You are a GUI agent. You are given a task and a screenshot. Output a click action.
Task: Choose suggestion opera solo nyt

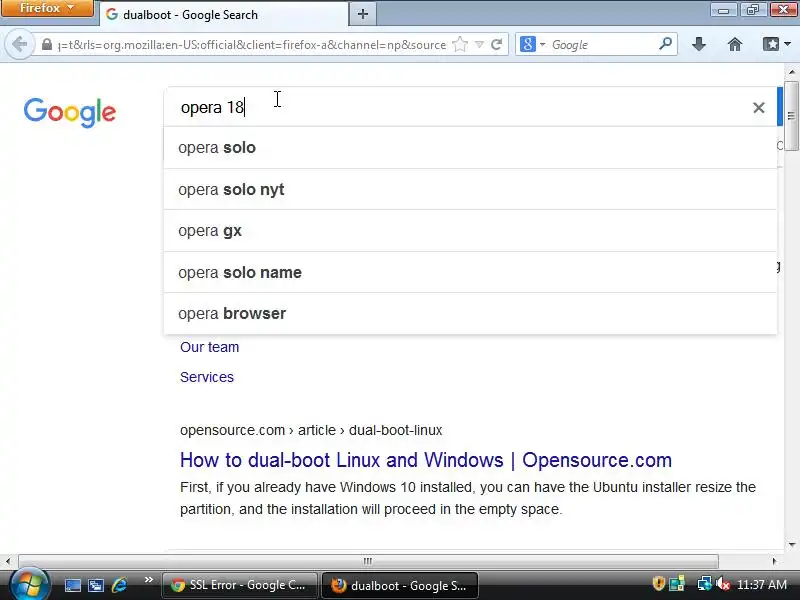(x=470, y=189)
